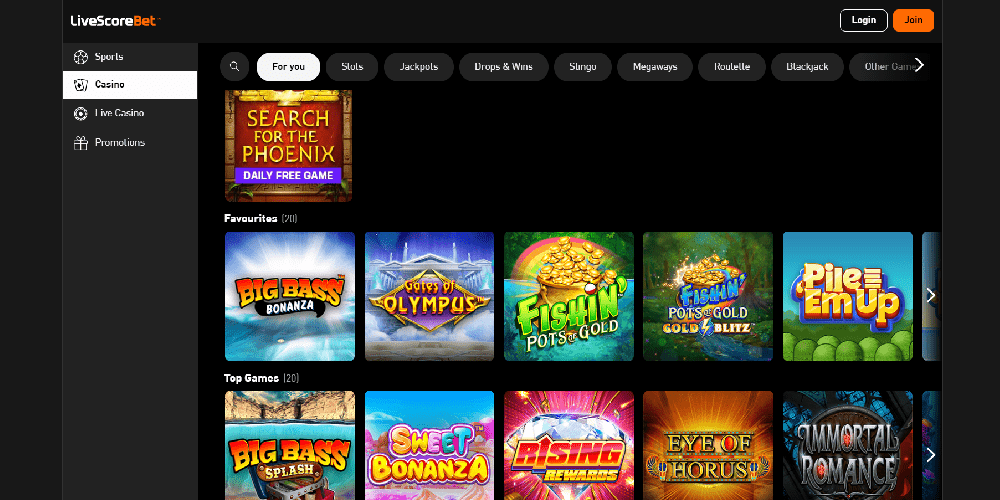Choose the Megaways tab
Image resolution: width=1000 pixels, height=500 pixels.
pyautogui.click(x=655, y=66)
